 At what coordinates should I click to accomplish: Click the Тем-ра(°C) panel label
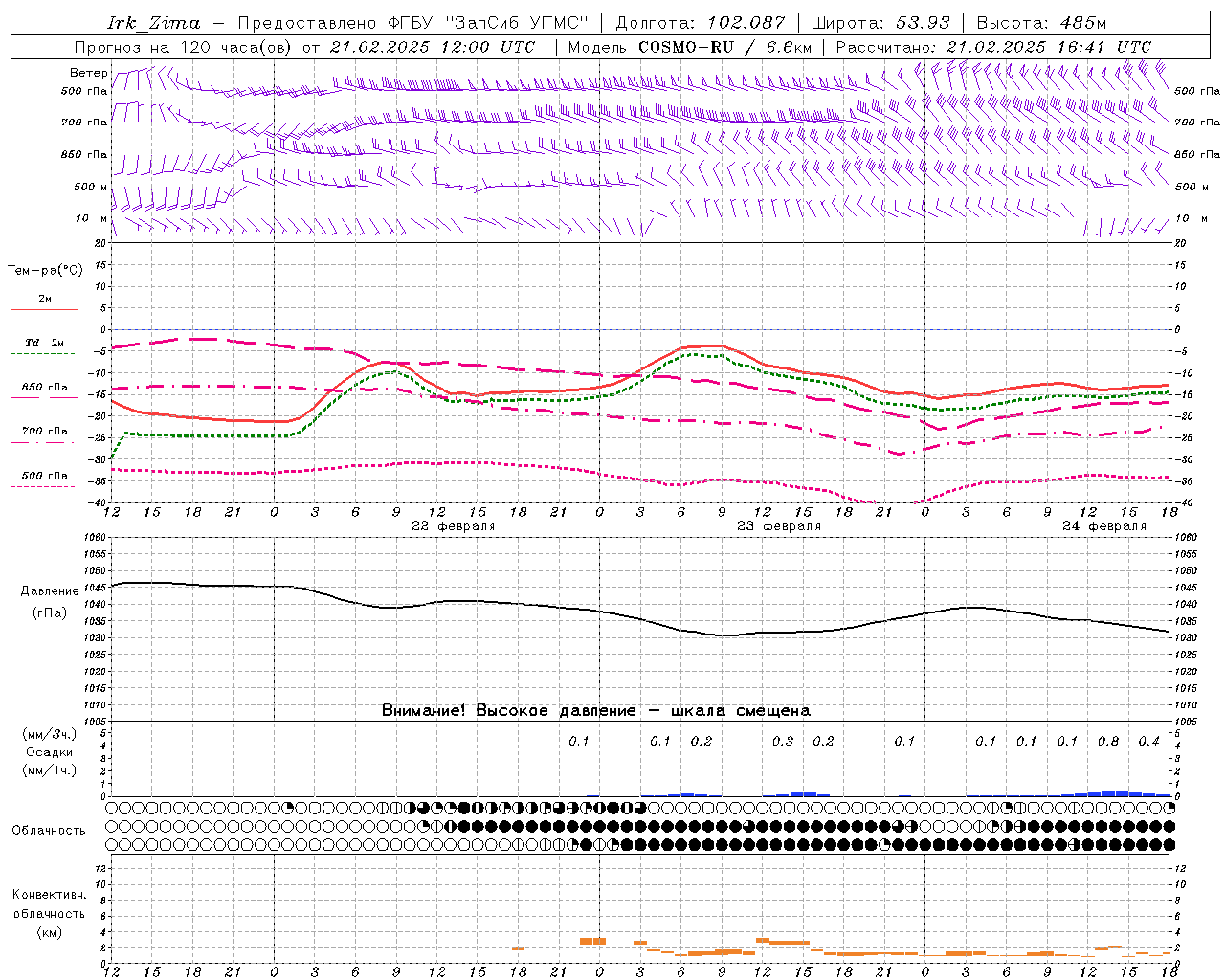click(x=45, y=271)
